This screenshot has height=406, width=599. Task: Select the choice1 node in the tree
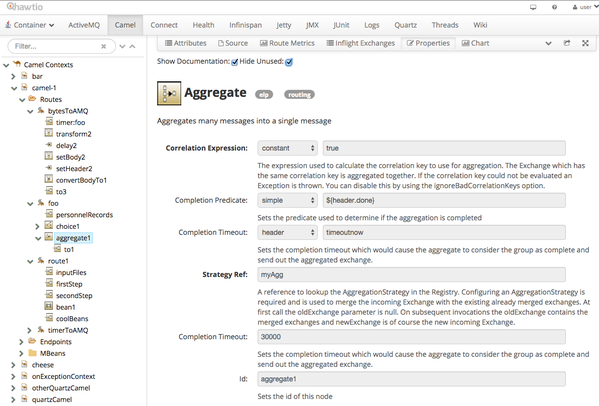pos(68,226)
